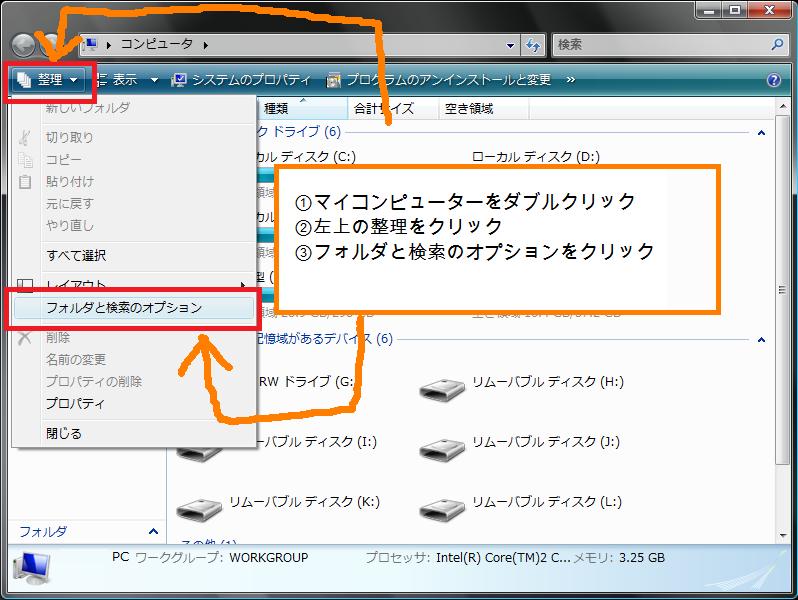Select ローカル ディスク (D:)

(536, 157)
